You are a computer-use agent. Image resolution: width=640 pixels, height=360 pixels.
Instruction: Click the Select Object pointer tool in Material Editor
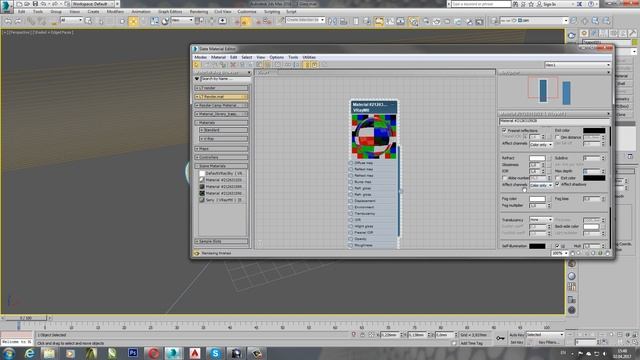(197, 64)
